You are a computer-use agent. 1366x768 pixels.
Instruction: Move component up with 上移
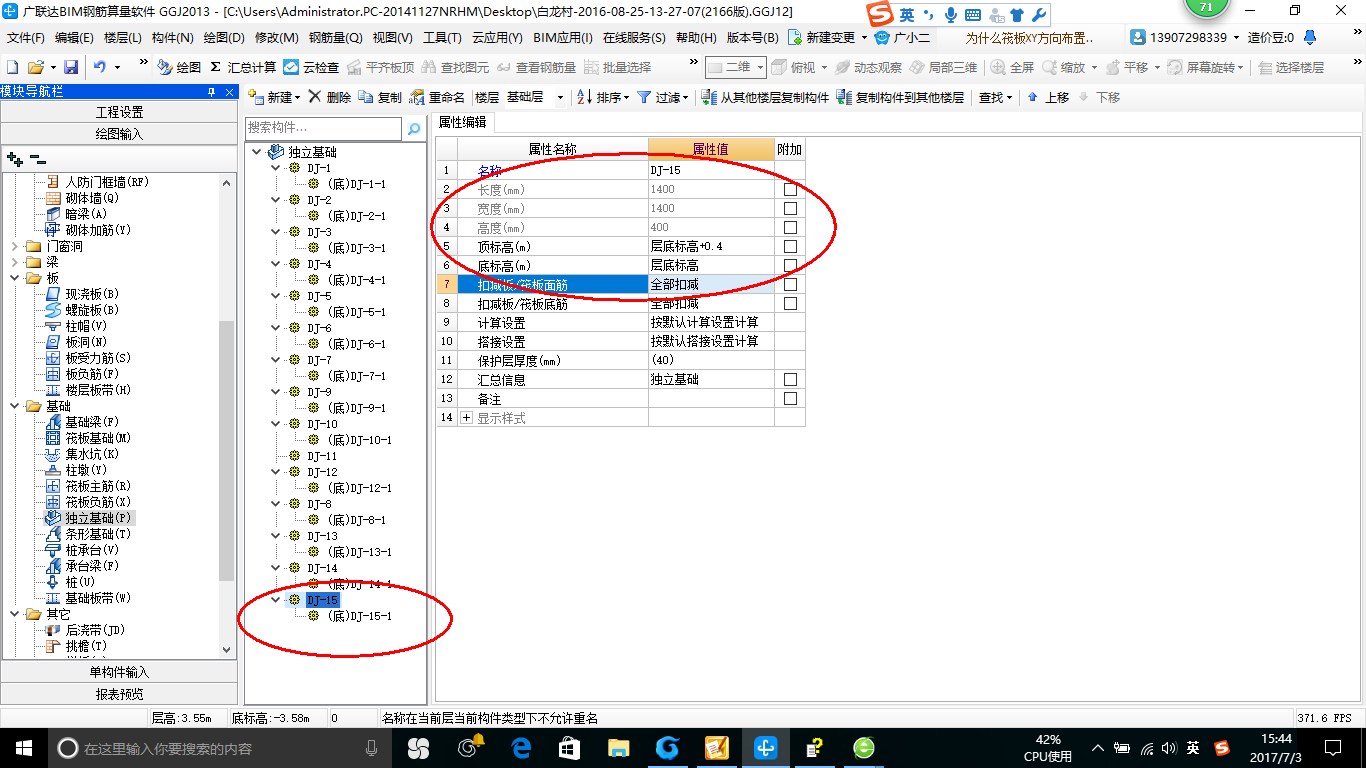[1048, 97]
